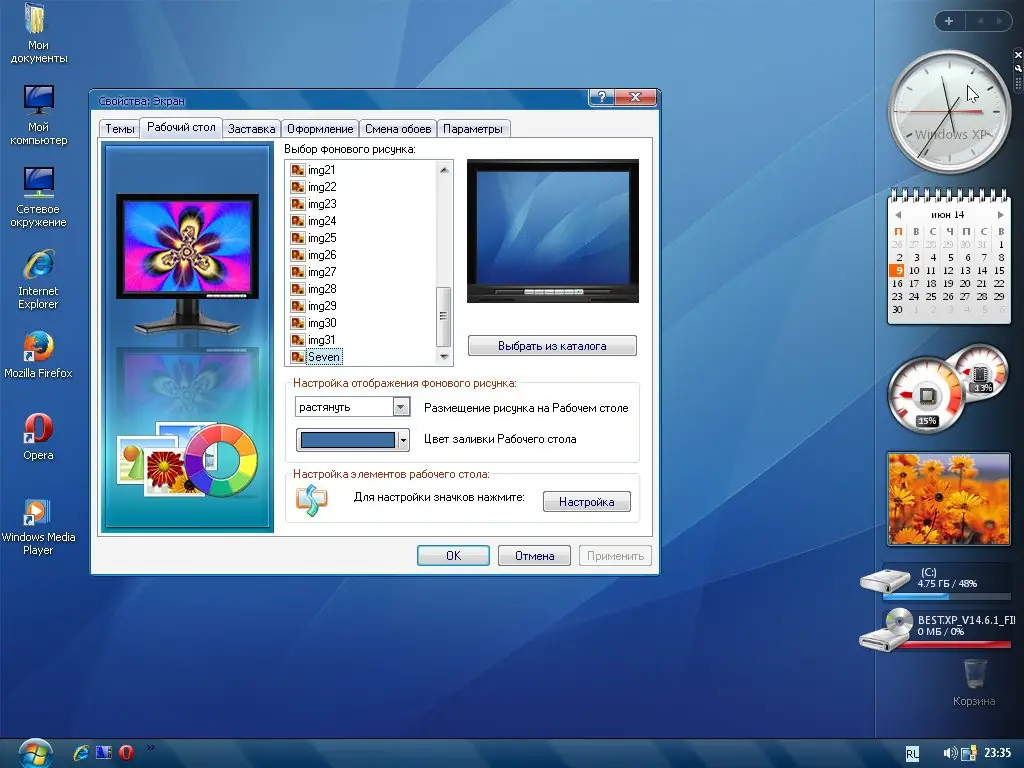Image resolution: width=1024 pixels, height=768 pixels.
Task: Switch to the Параметры tab
Action: pyautogui.click(x=473, y=129)
